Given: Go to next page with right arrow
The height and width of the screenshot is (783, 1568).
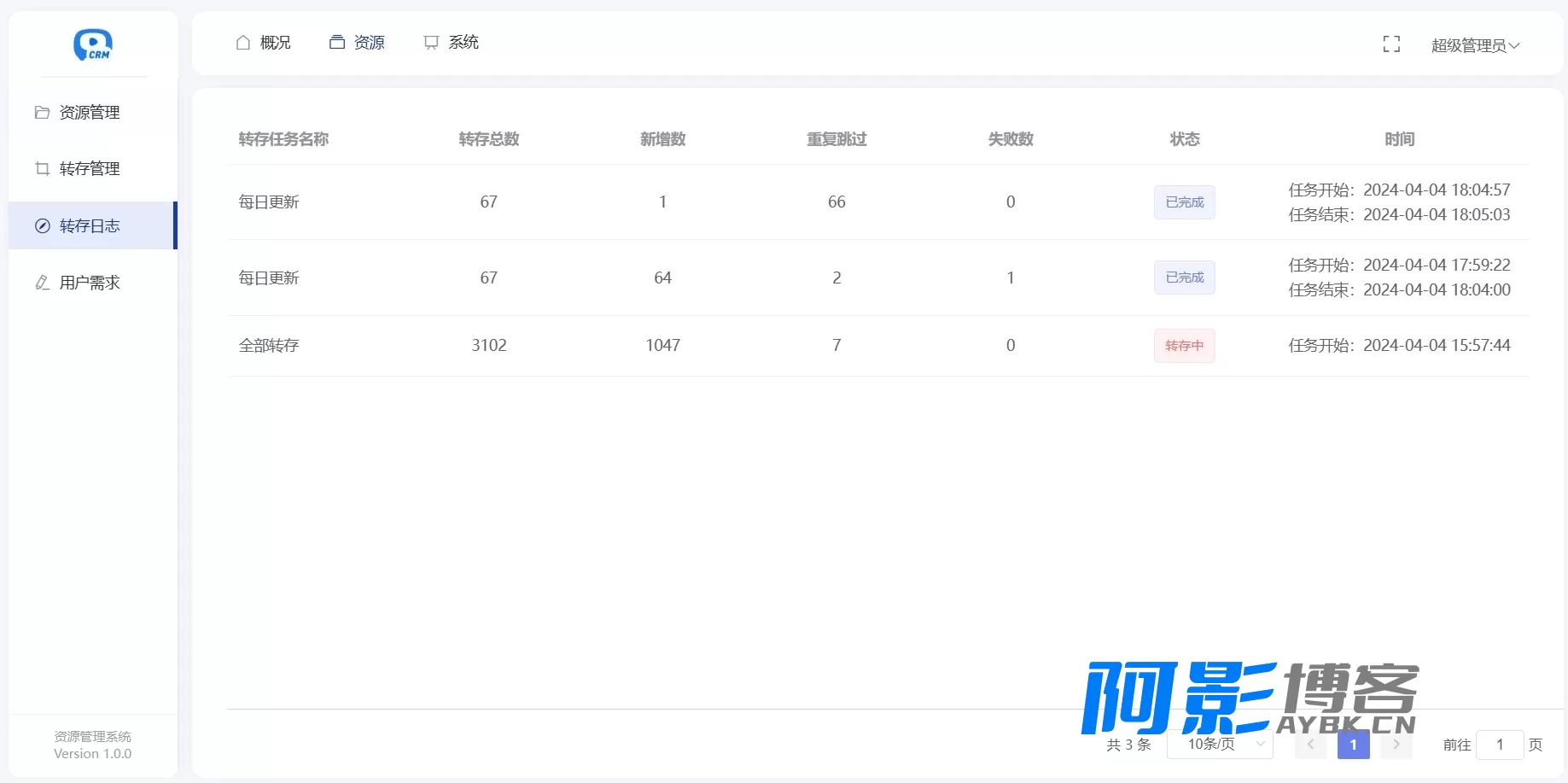Looking at the screenshot, I should 1396,745.
